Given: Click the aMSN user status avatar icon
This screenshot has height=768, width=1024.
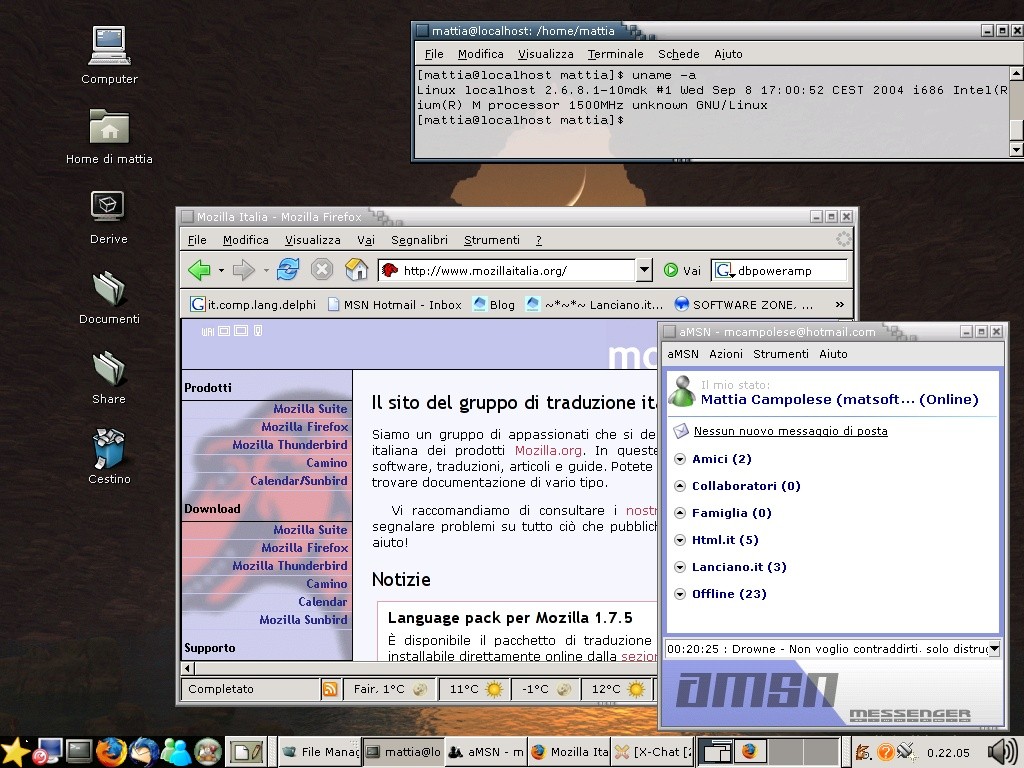Looking at the screenshot, I should [x=682, y=392].
